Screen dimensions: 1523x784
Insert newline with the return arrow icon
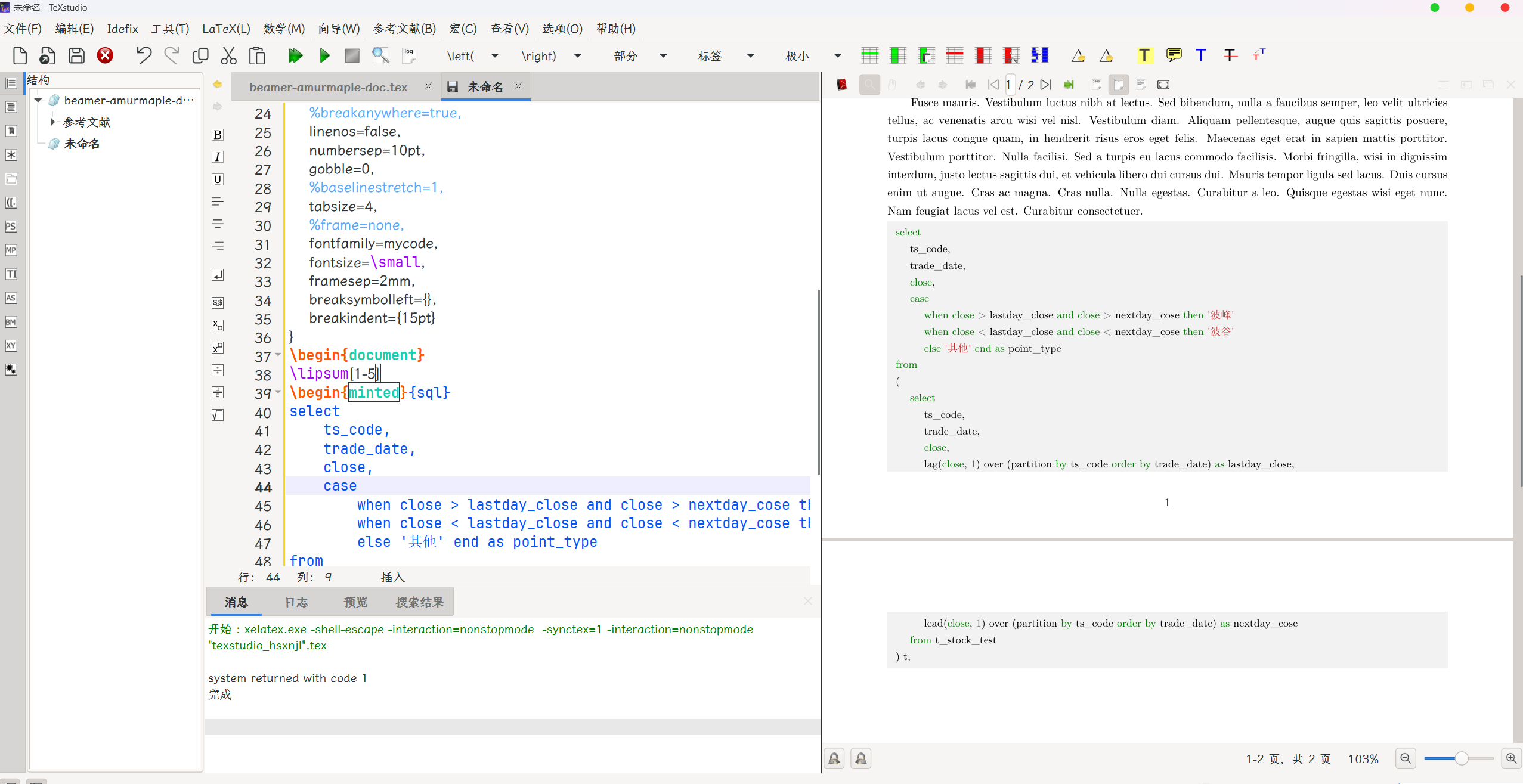[218, 275]
